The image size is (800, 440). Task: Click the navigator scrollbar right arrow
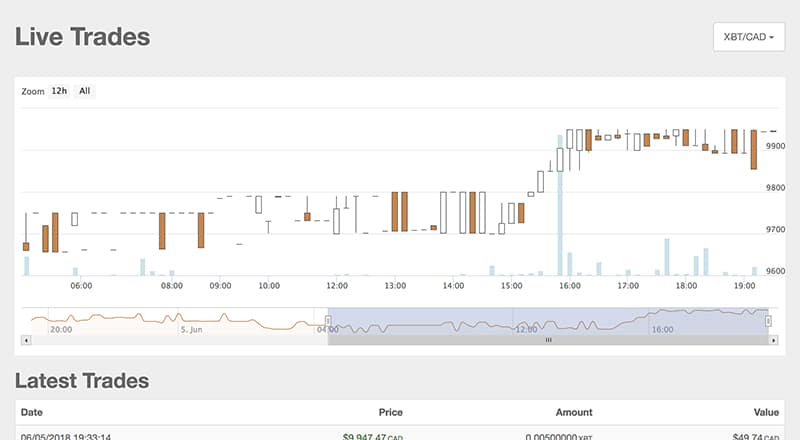pyautogui.click(x=771, y=340)
